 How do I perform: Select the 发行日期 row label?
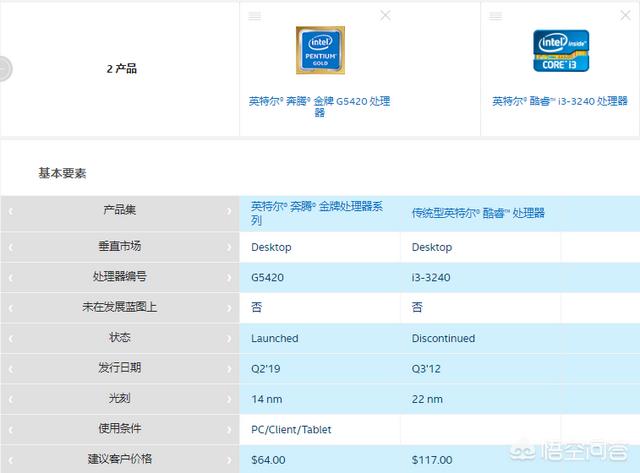(120, 368)
